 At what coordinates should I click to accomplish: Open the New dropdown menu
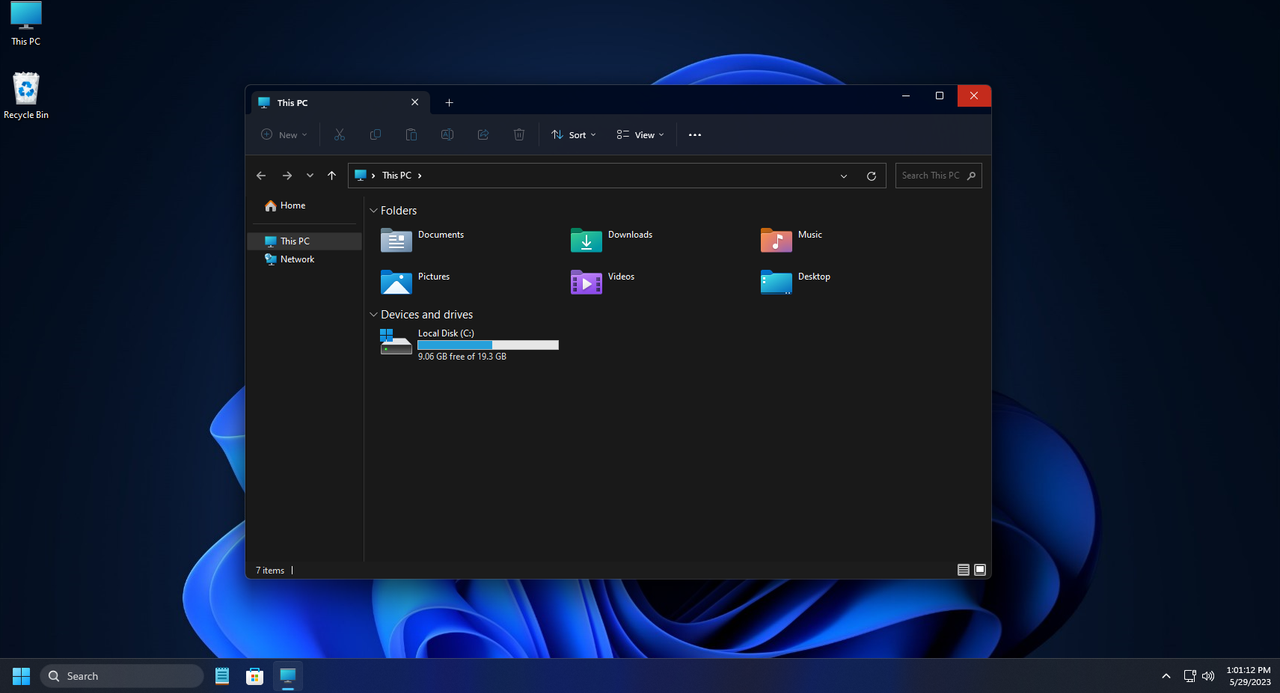point(284,135)
